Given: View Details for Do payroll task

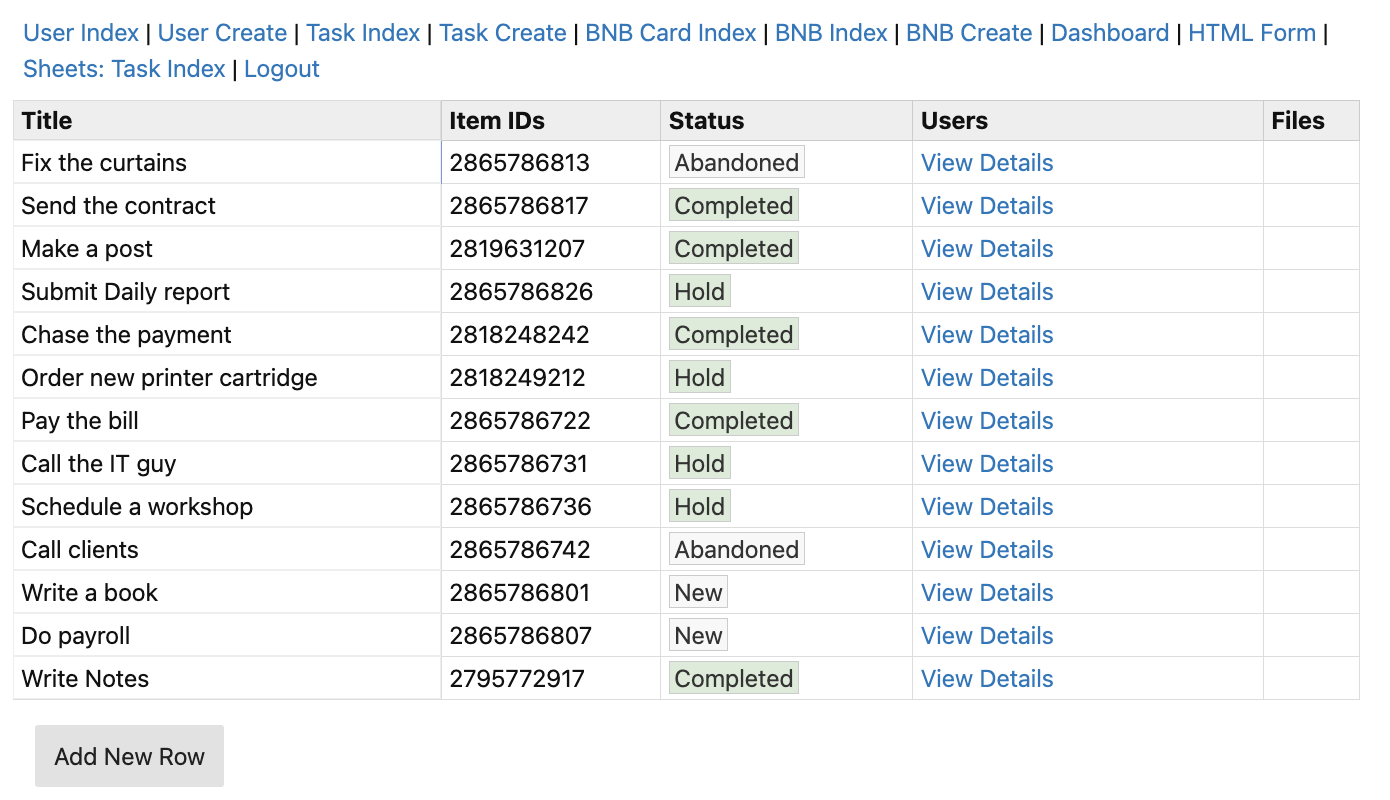Looking at the screenshot, I should pyautogui.click(x=987, y=636).
